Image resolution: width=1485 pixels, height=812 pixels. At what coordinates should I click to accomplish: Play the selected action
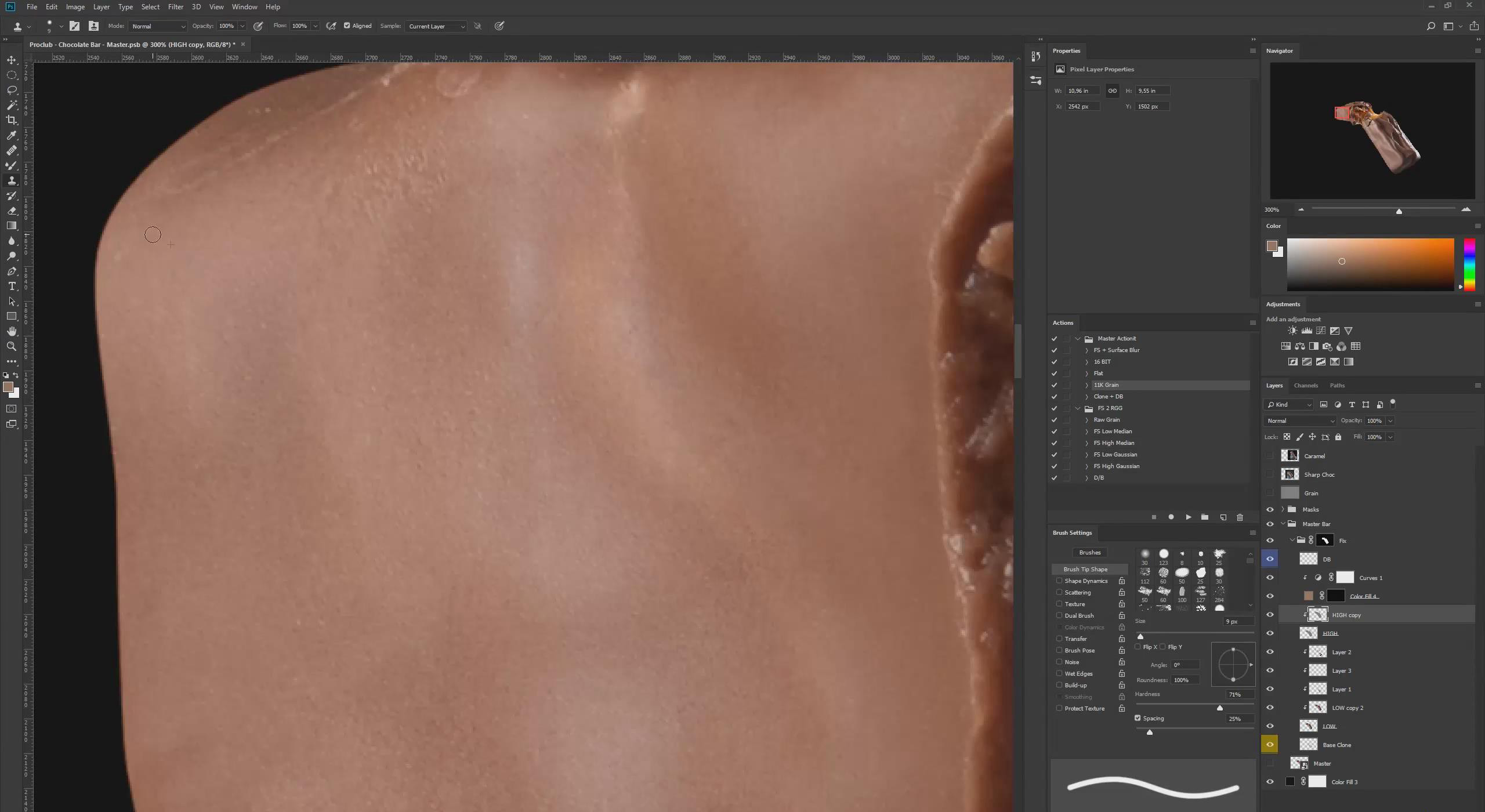click(x=1188, y=517)
